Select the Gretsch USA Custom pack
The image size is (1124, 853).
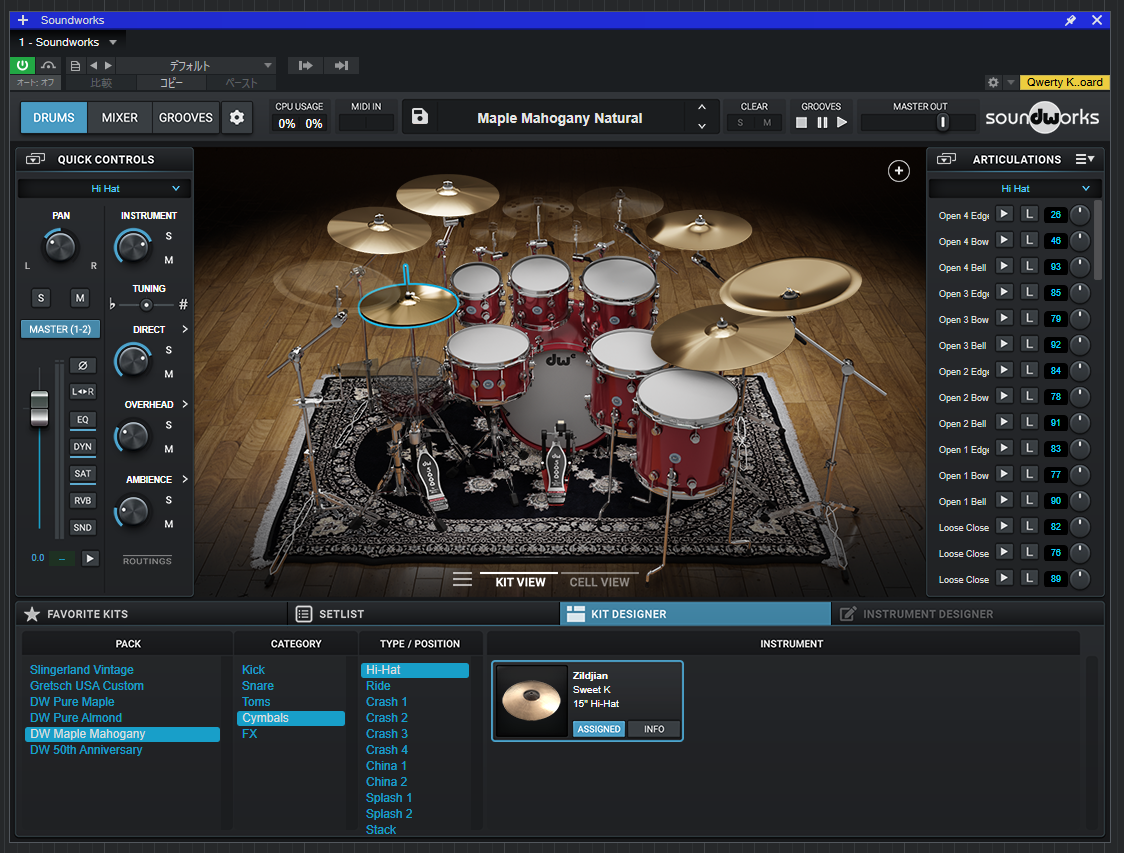[x=87, y=686]
